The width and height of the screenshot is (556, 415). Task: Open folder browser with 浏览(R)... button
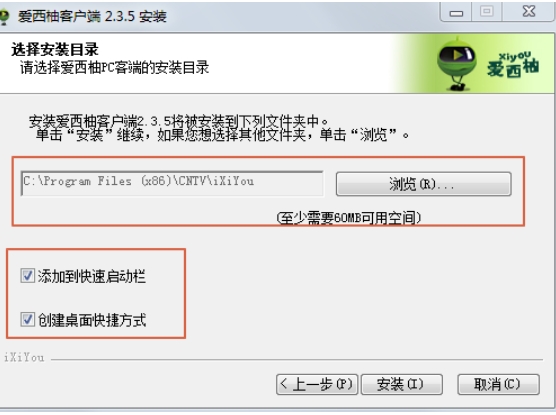(x=423, y=184)
